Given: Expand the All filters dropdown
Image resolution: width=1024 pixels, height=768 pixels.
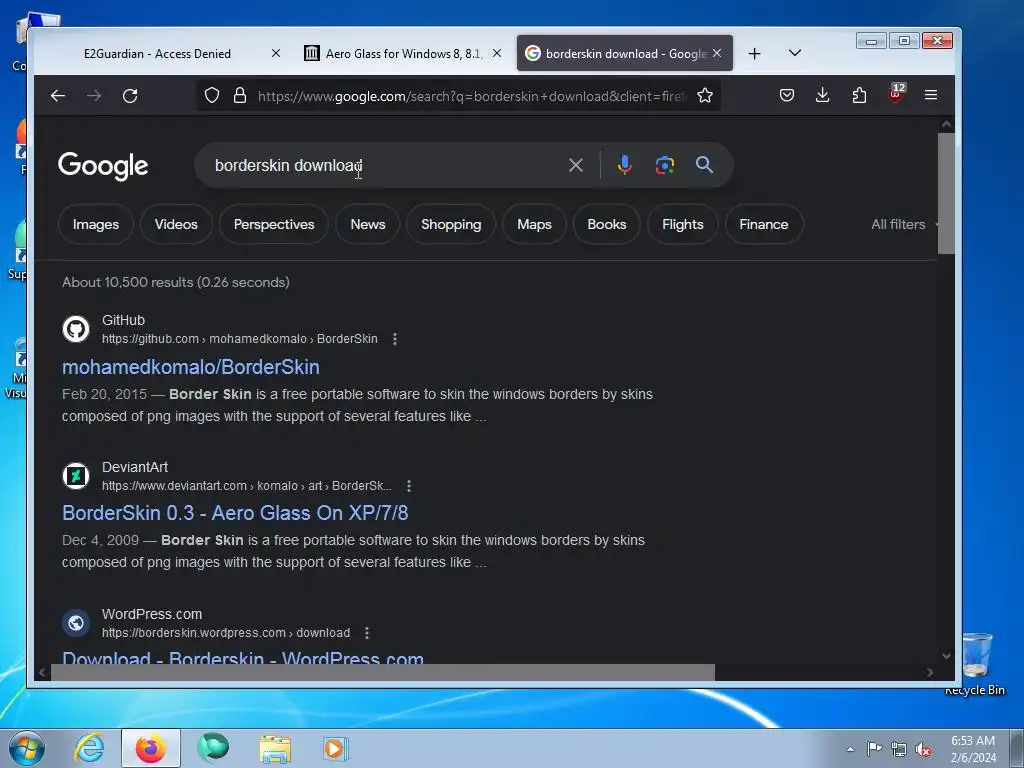Looking at the screenshot, I should [x=903, y=225].
